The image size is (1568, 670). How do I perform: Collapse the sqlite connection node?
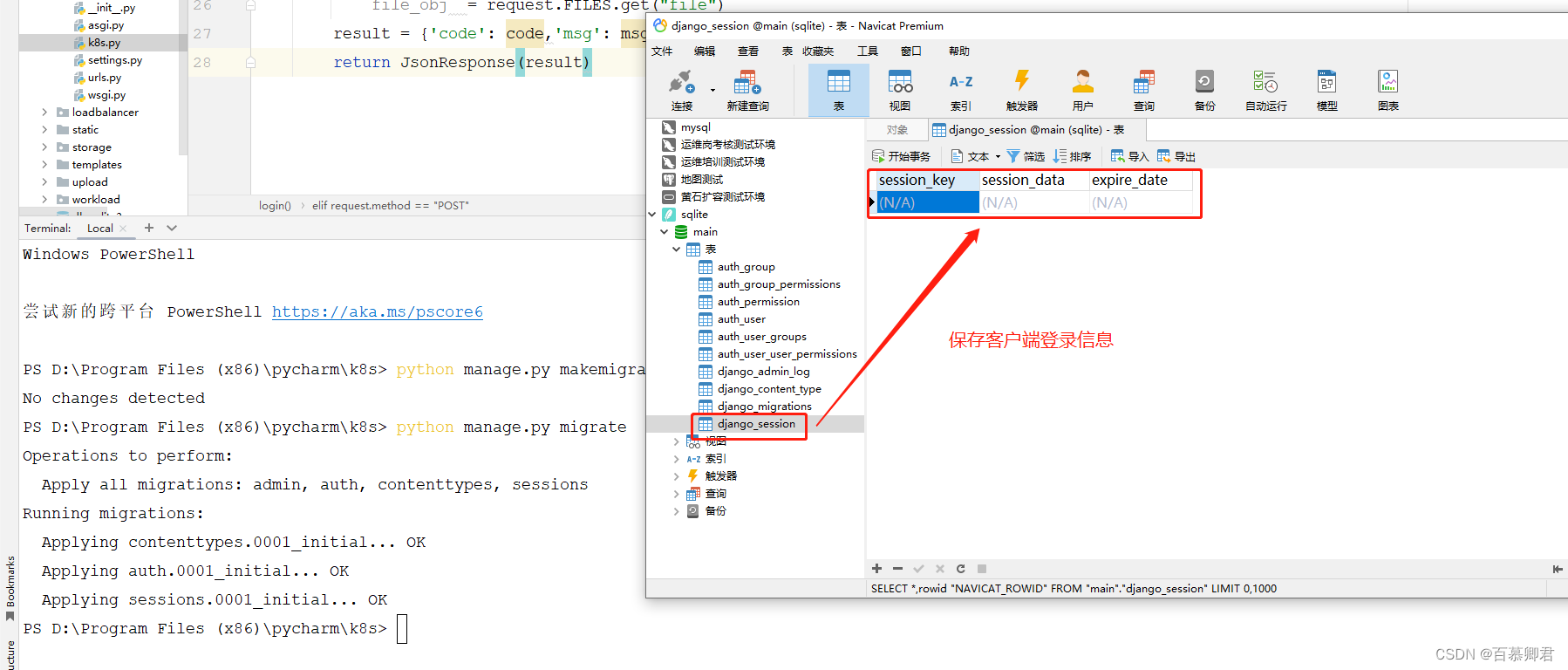tap(652, 215)
